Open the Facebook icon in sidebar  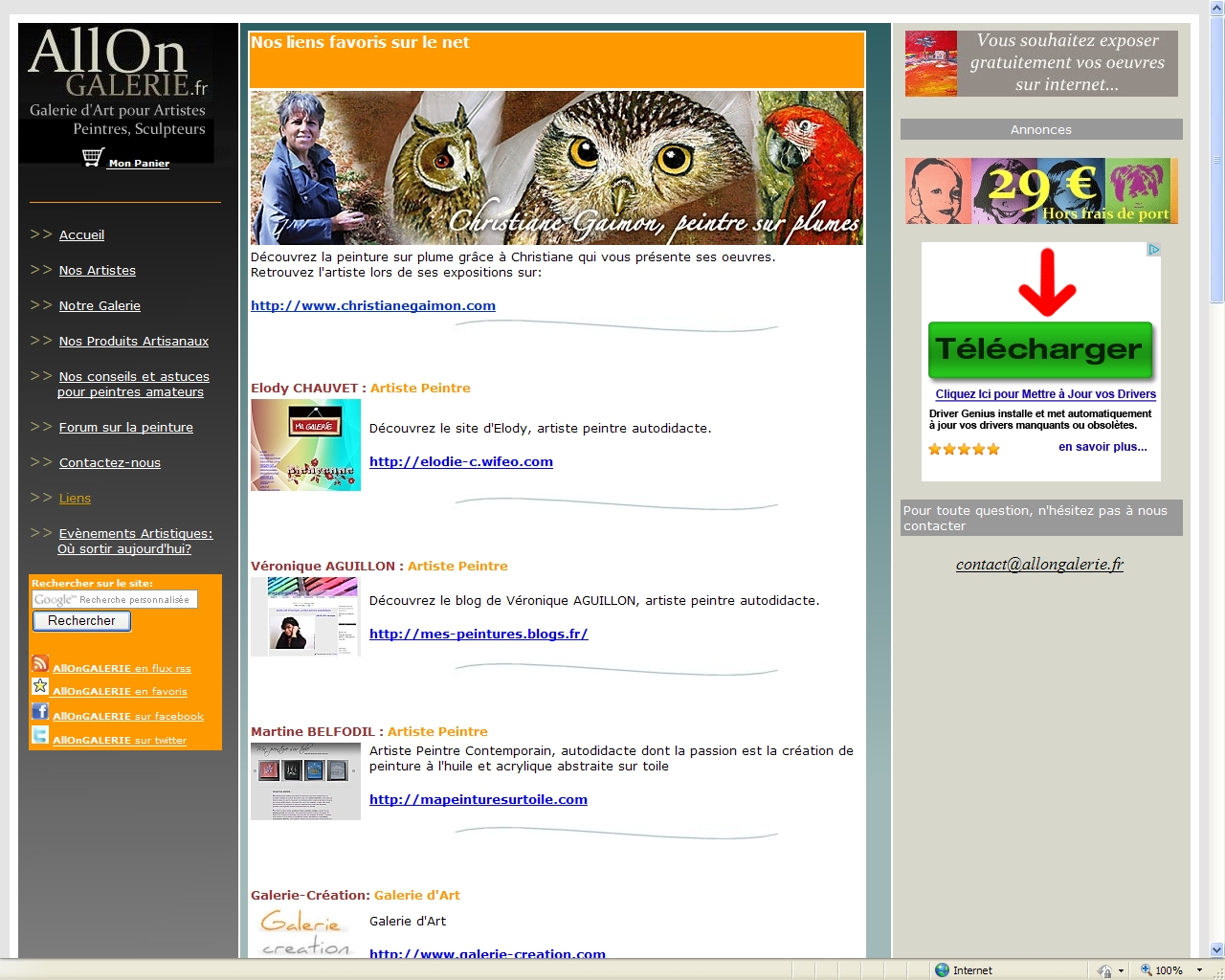click(40, 711)
